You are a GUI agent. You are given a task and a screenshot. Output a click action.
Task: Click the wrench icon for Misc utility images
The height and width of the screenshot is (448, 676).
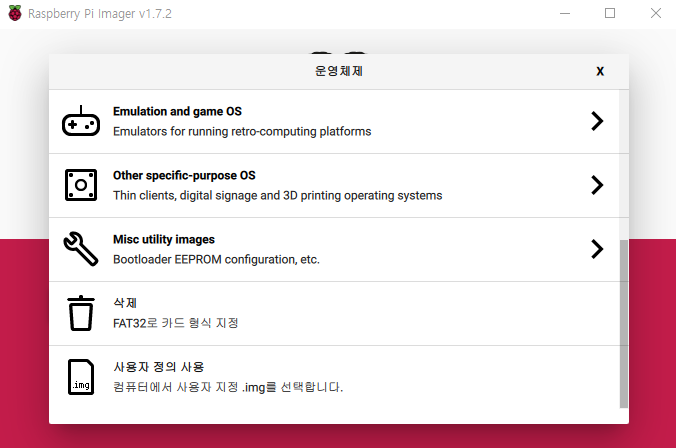click(81, 249)
